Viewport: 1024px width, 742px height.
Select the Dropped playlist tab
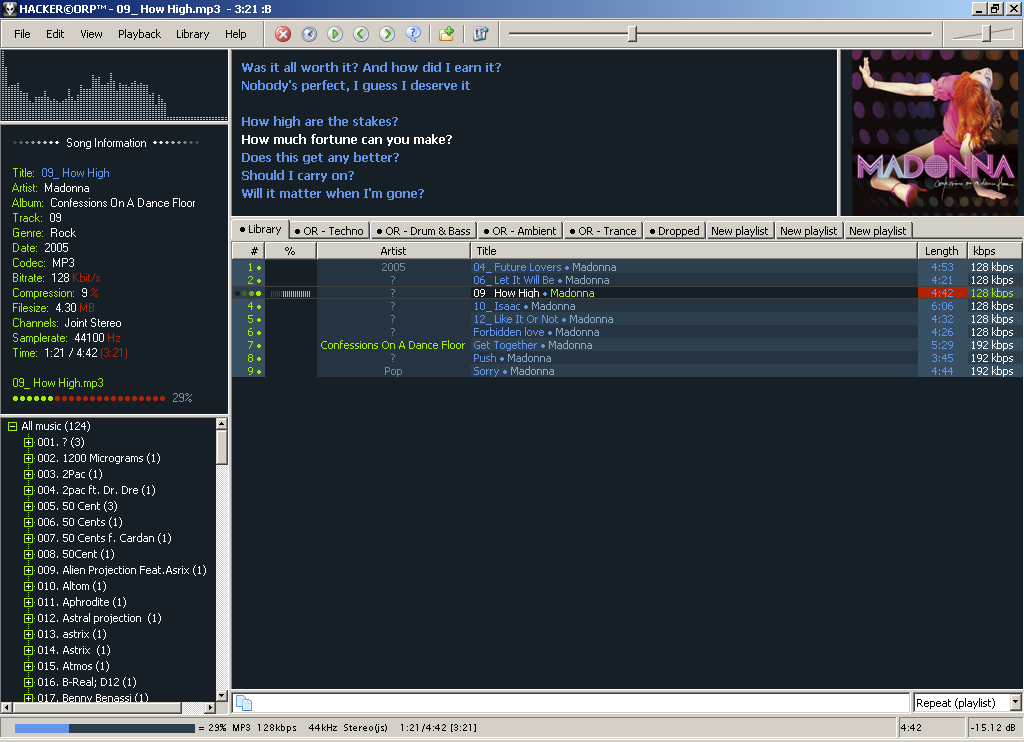pyautogui.click(x=674, y=231)
